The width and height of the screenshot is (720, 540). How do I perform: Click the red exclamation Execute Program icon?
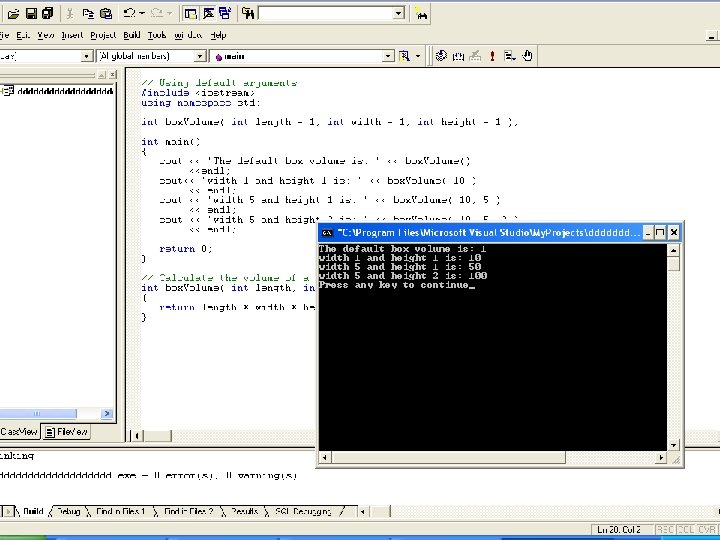(x=491, y=56)
